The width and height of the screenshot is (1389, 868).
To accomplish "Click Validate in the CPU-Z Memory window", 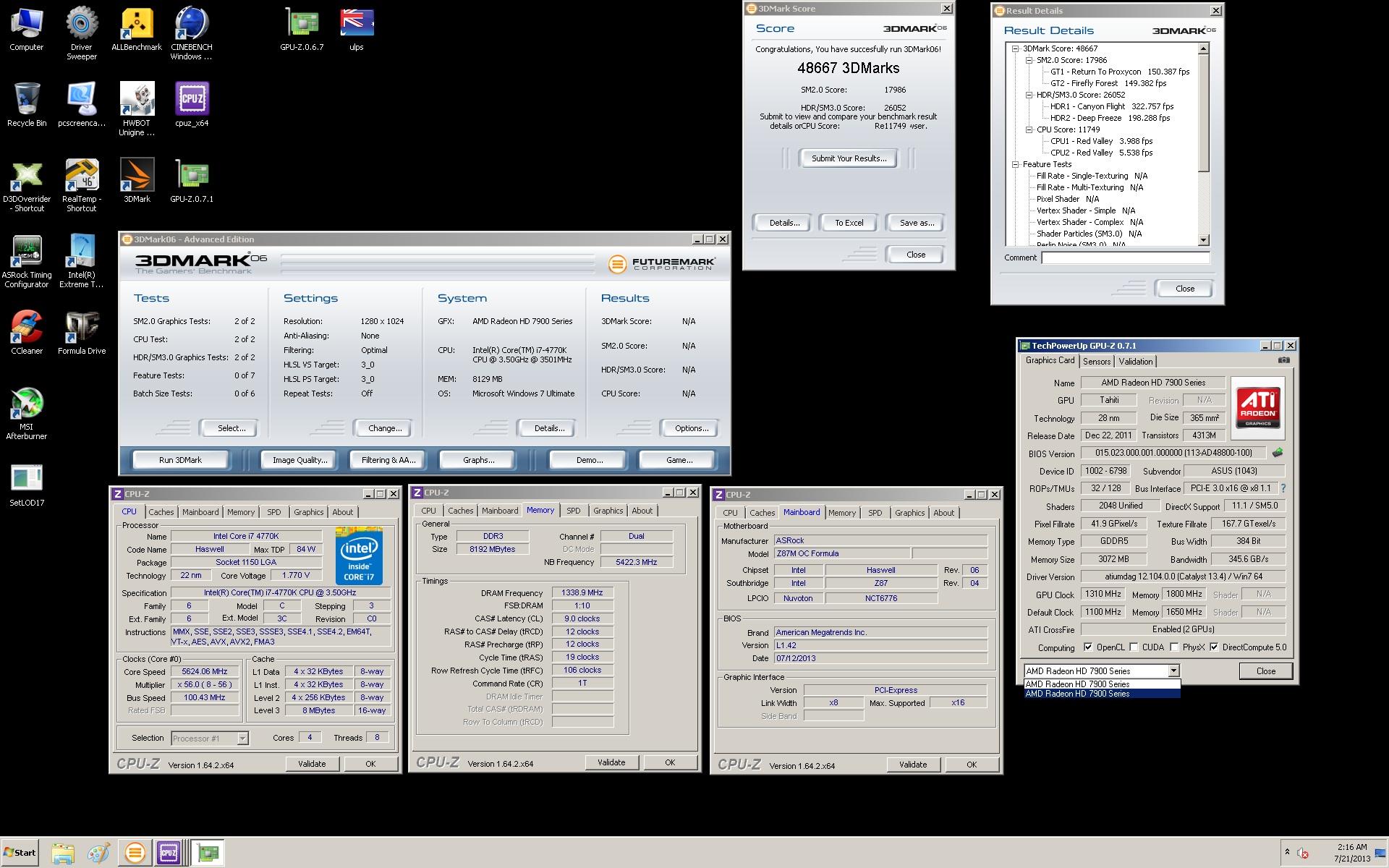I will coord(611,762).
